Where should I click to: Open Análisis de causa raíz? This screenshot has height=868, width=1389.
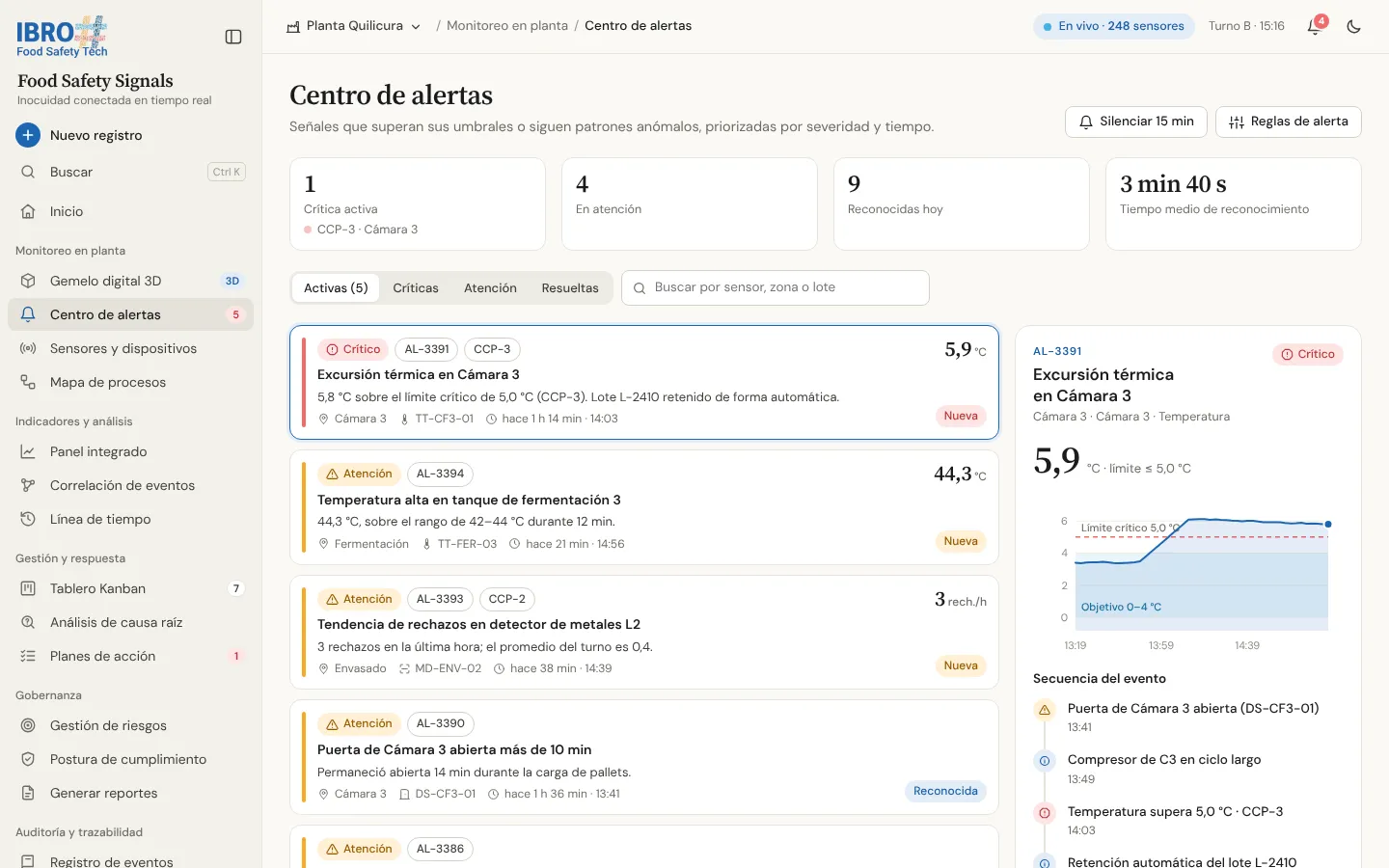[x=131, y=622]
